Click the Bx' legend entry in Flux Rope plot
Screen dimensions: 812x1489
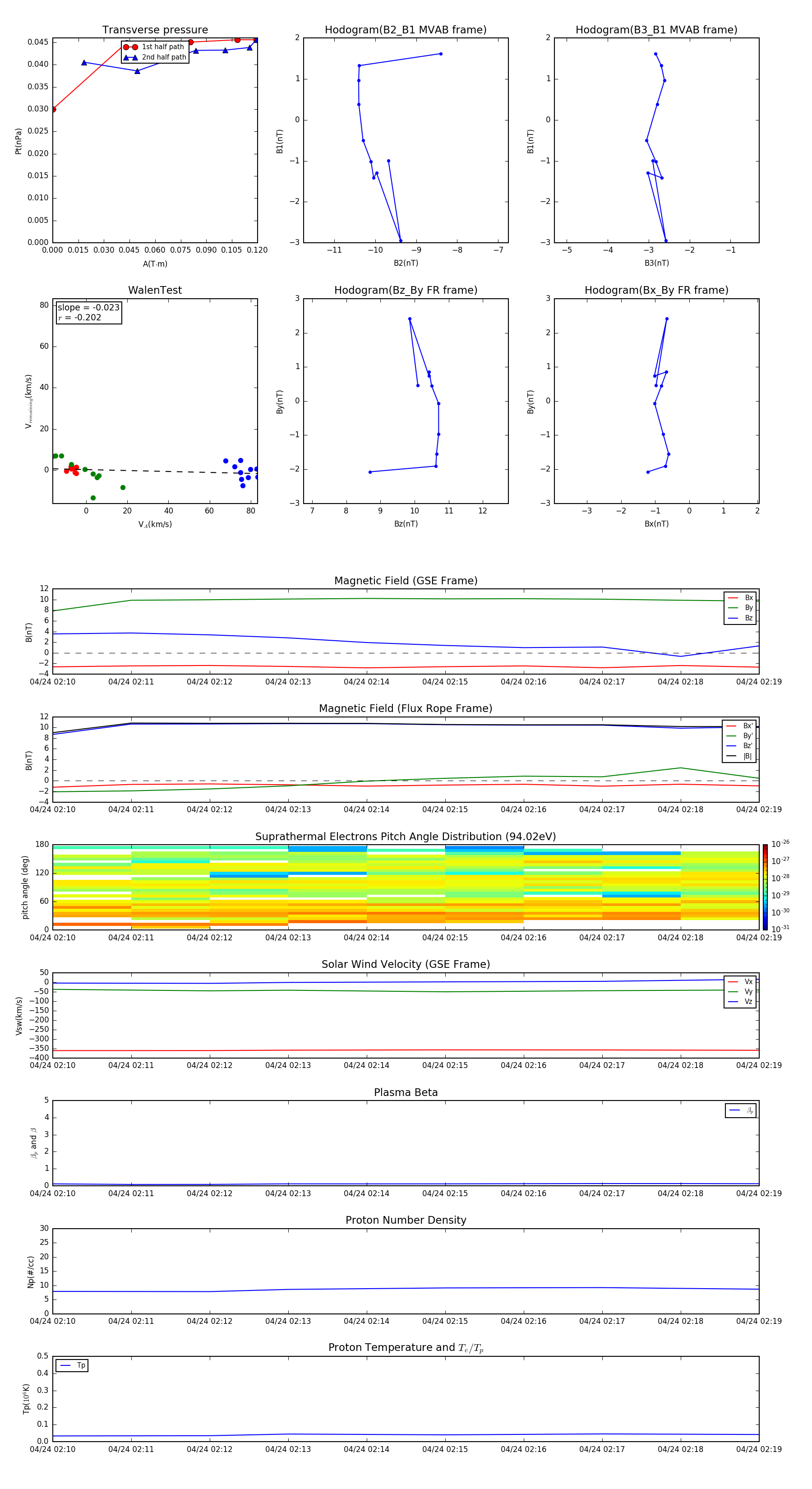point(739,726)
